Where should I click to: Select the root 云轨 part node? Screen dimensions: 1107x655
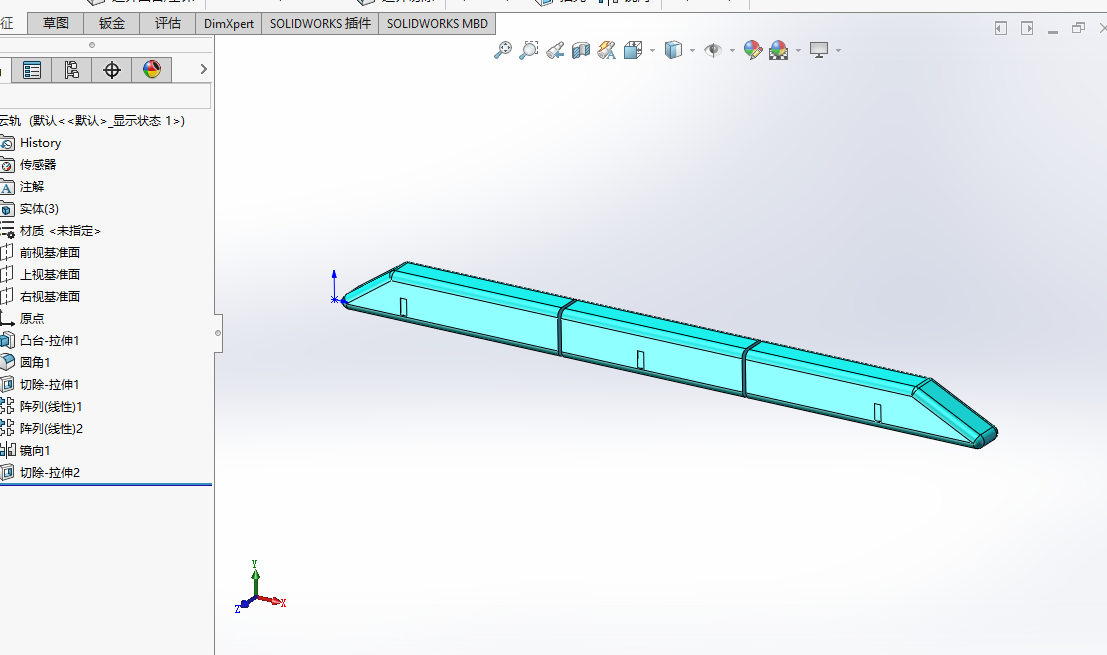pos(92,121)
